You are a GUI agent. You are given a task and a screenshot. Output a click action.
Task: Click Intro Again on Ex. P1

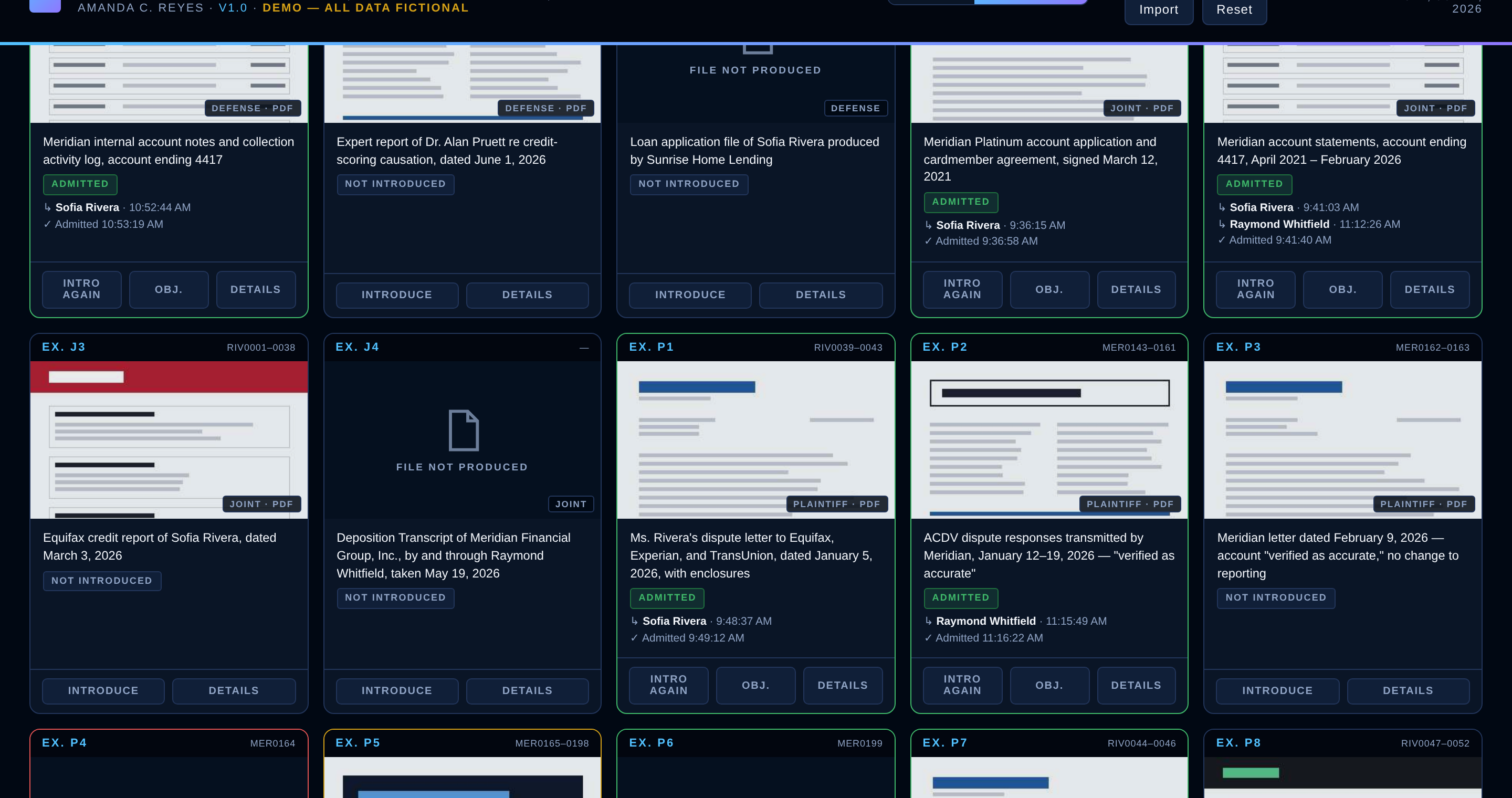tap(668, 685)
